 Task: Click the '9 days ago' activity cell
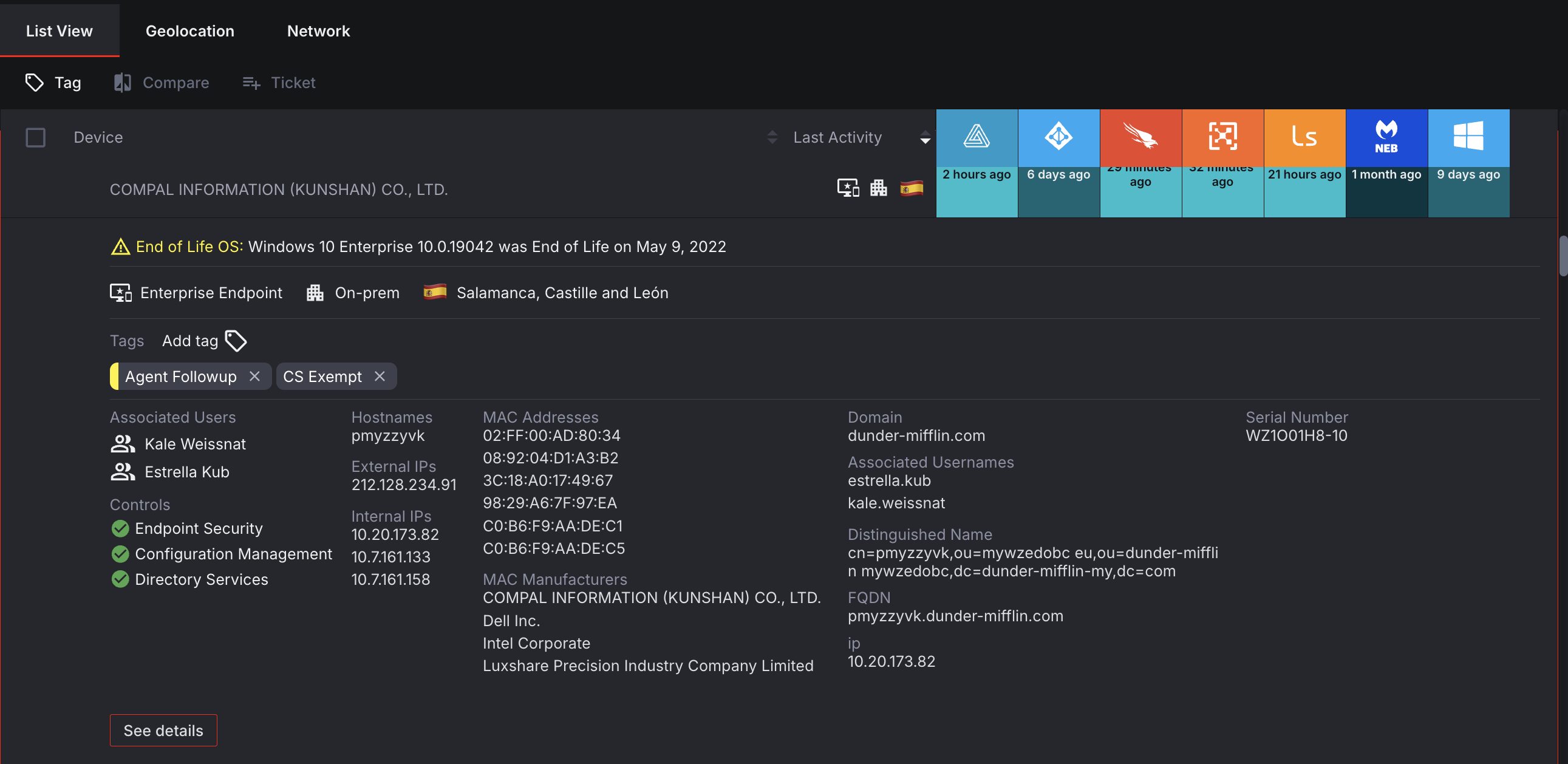coord(1468,192)
